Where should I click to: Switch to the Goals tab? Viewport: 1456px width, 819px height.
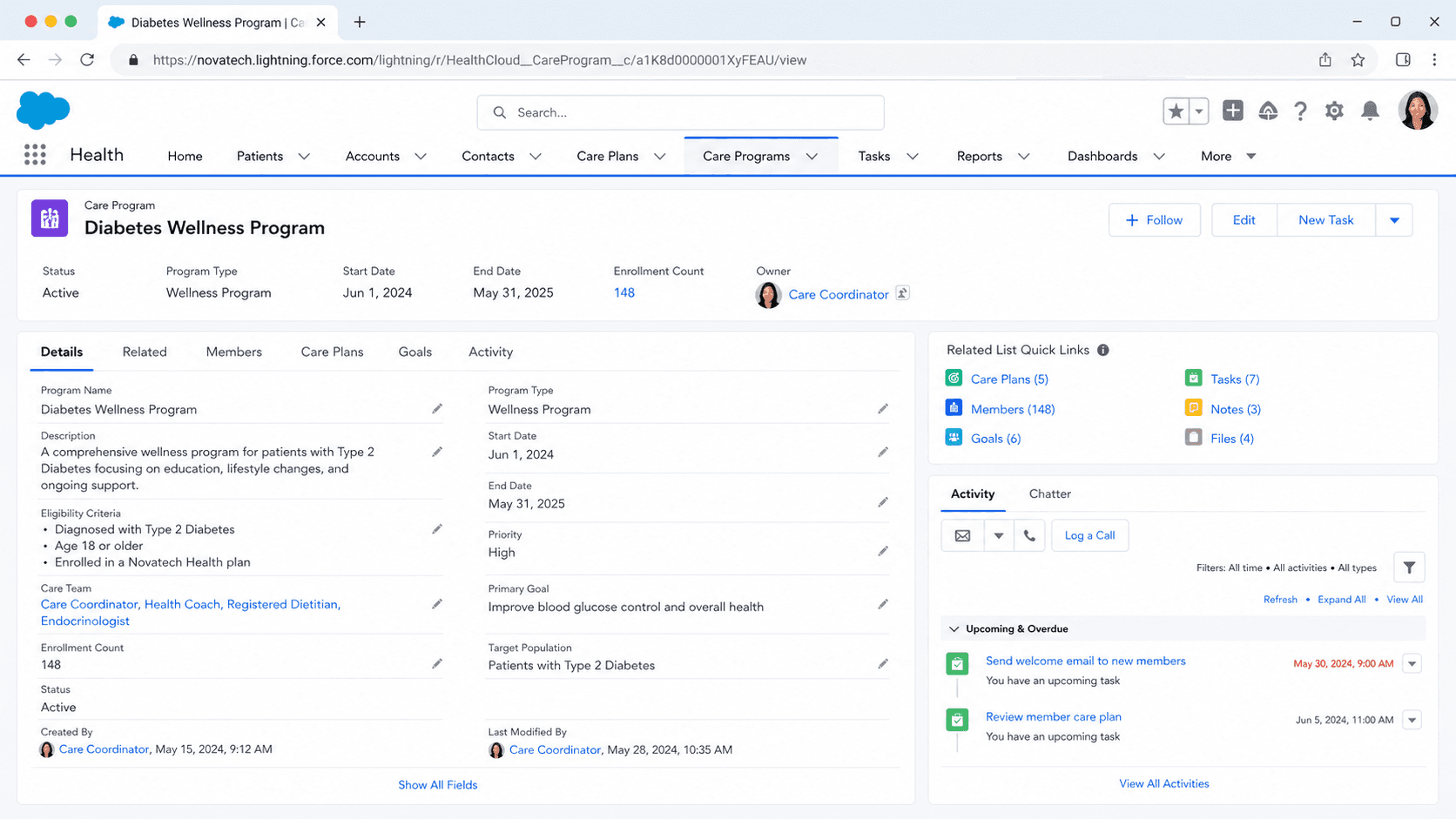tap(415, 352)
